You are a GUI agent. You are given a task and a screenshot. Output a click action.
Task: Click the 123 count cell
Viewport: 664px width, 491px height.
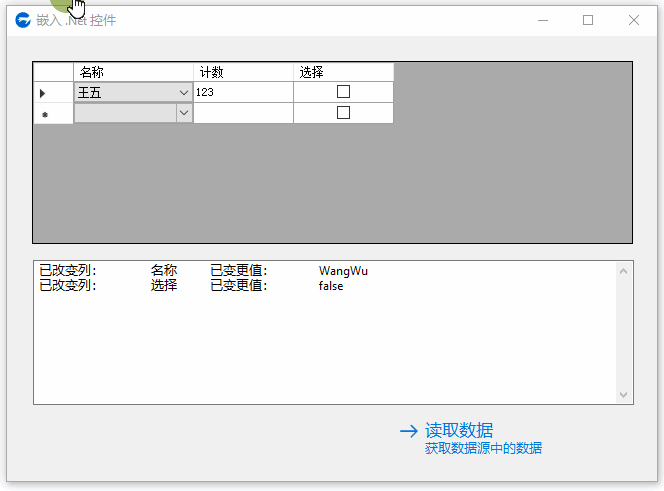[243, 92]
